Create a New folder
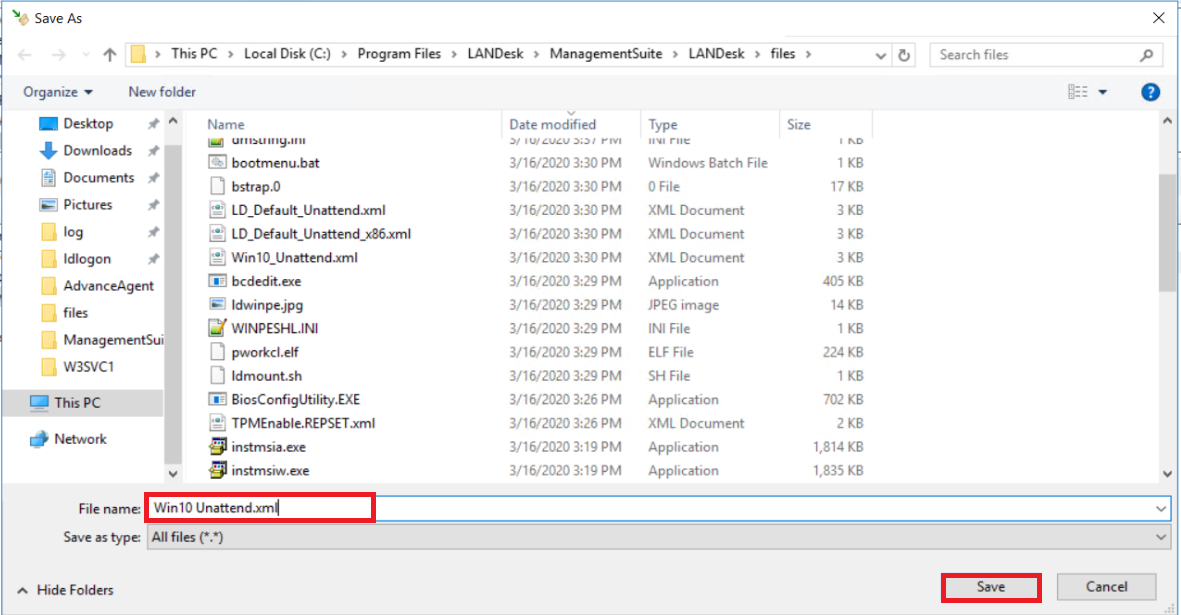Viewport: 1181px width, 615px height. click(x=161, y=91)
